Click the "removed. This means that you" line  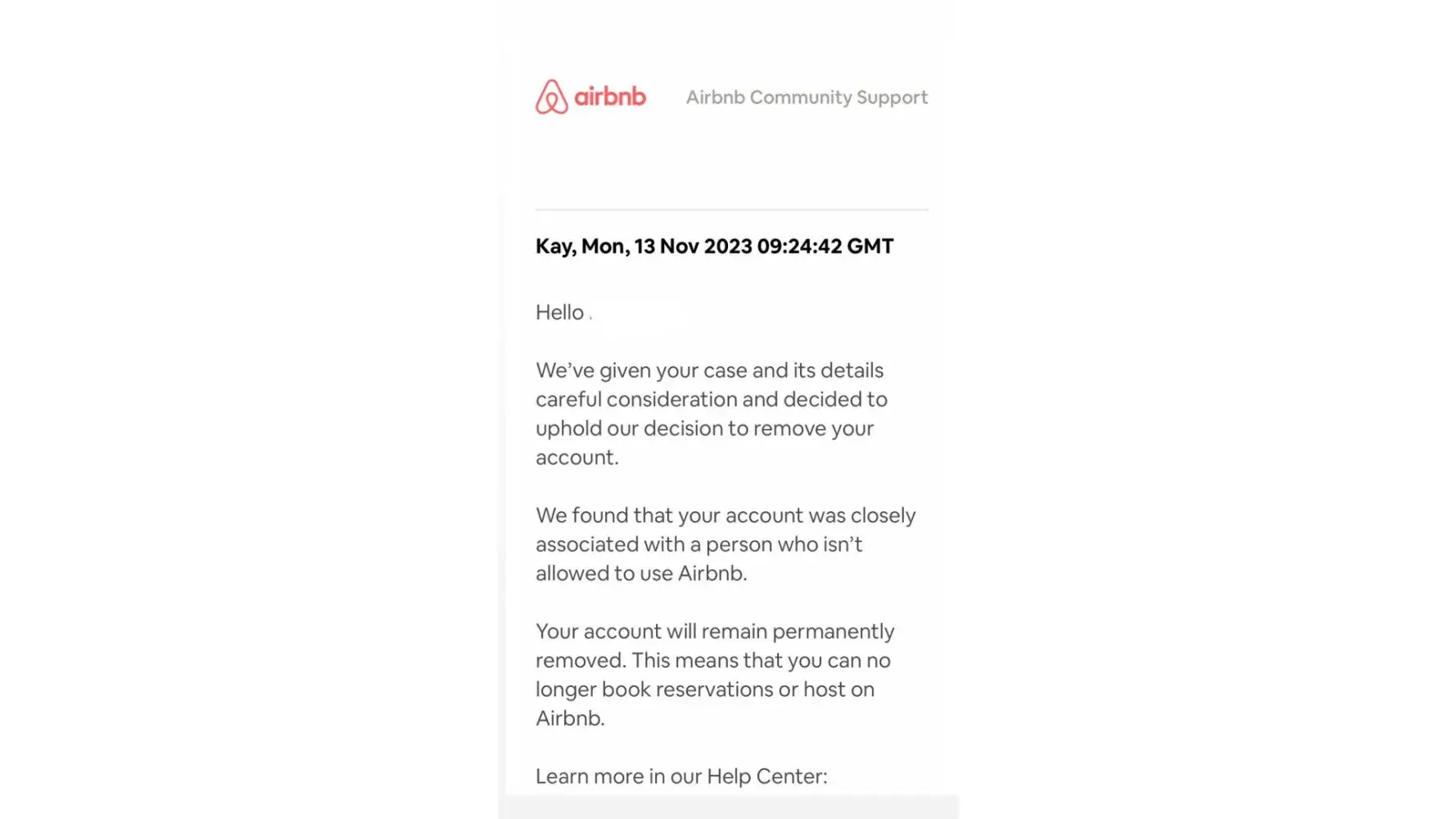712,660
